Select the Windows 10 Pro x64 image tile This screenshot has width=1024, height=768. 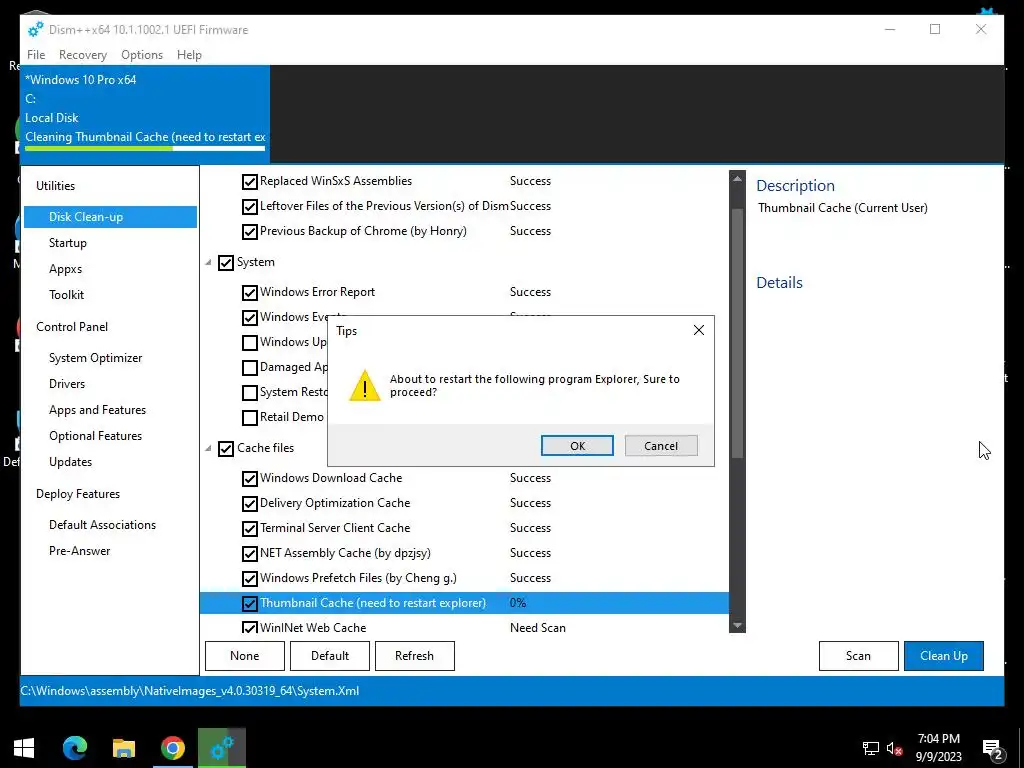pos(145,114)
